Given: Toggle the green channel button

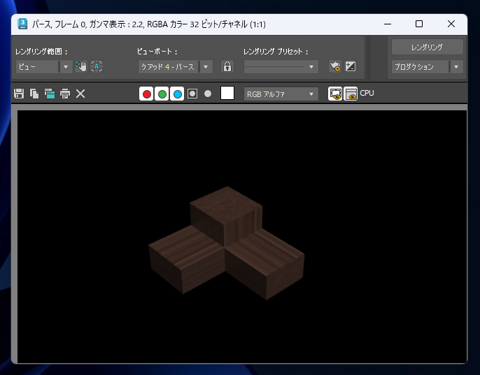Looking at the screenshot, I should pos(162,94).
